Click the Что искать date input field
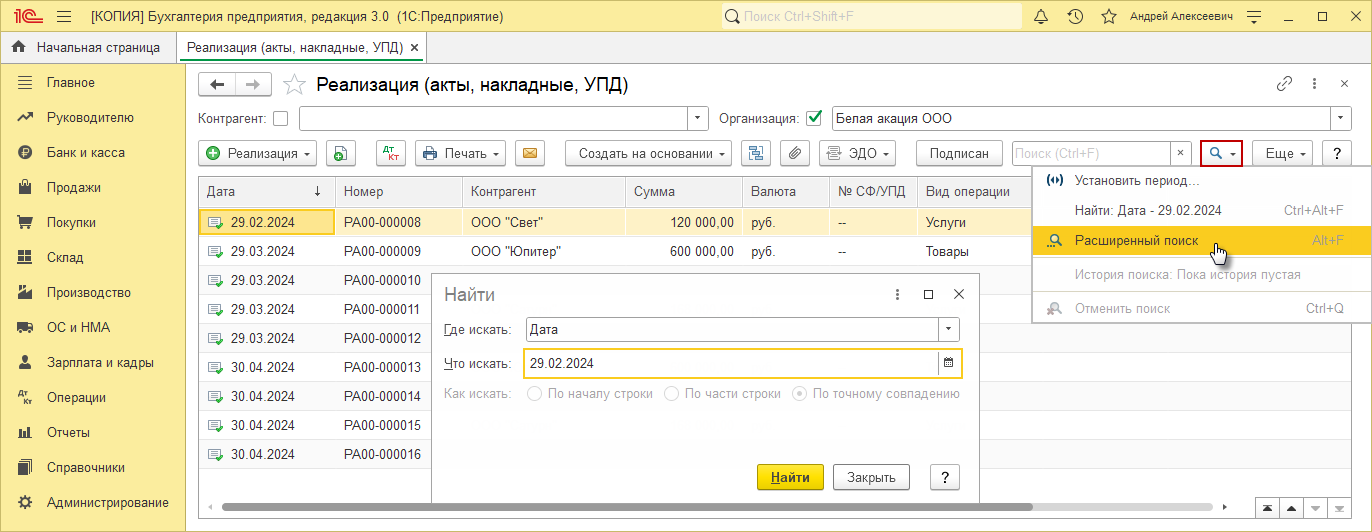This screenshot has width=1372, height=532. [731, 363]
